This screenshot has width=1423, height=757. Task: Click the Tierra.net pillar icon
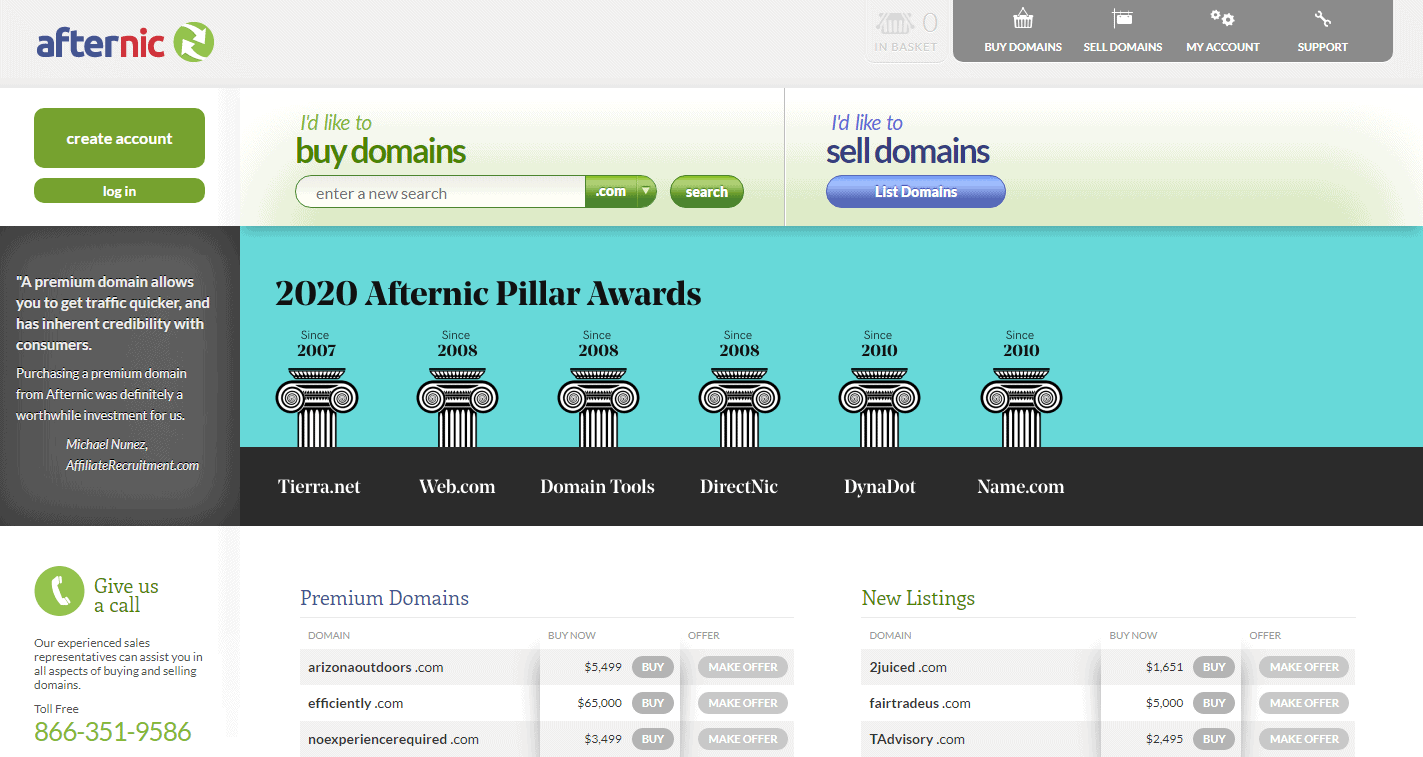(316, 407)
